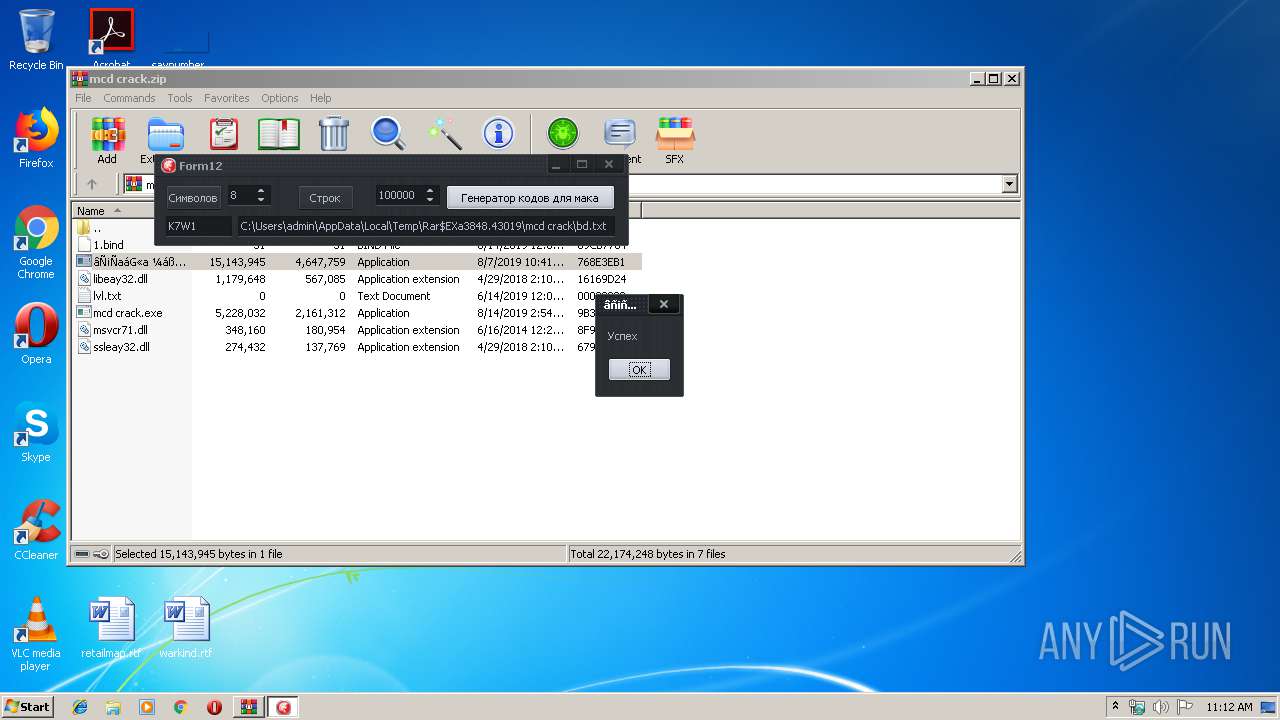Open CCleaner desktop shortcut

tap(36, 530)
